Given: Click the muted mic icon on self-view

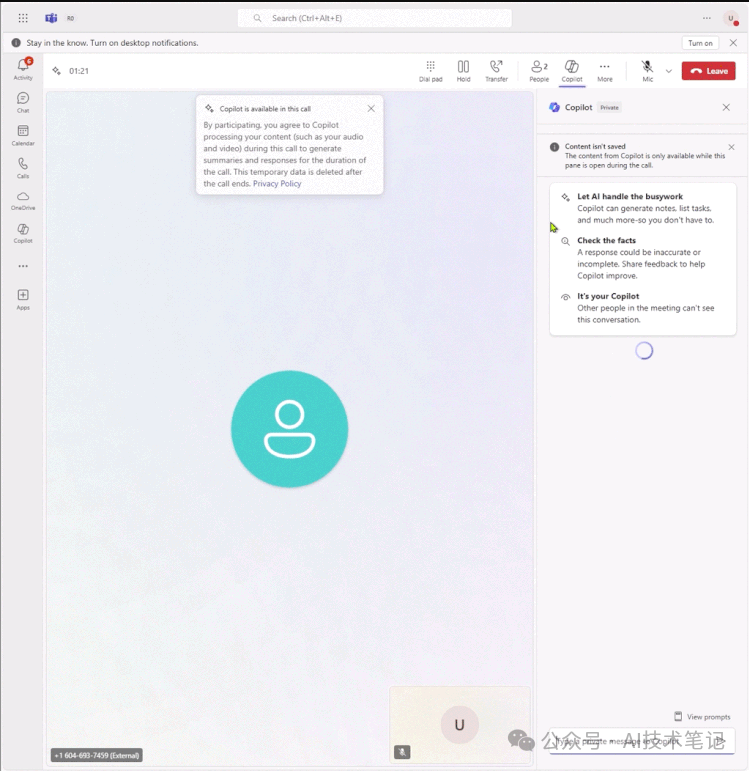Looking at the screenshot, I should (402, 752).
